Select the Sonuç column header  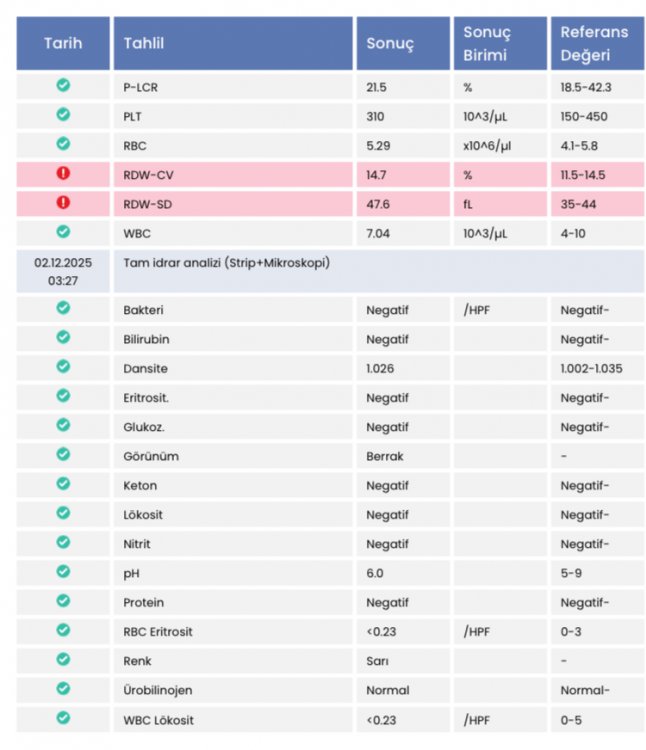coord(403,44)
